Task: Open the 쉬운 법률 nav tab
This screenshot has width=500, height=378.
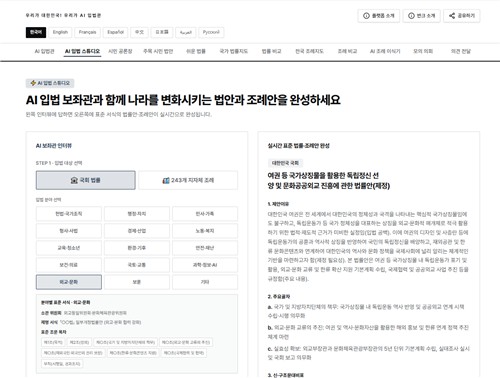Action: (x=196, y=51)
